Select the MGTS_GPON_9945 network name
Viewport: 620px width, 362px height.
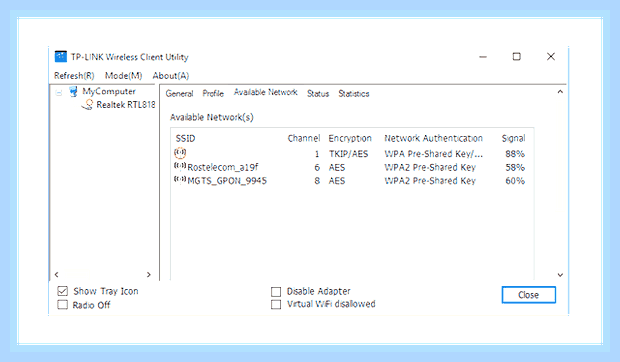coord(227,181)
